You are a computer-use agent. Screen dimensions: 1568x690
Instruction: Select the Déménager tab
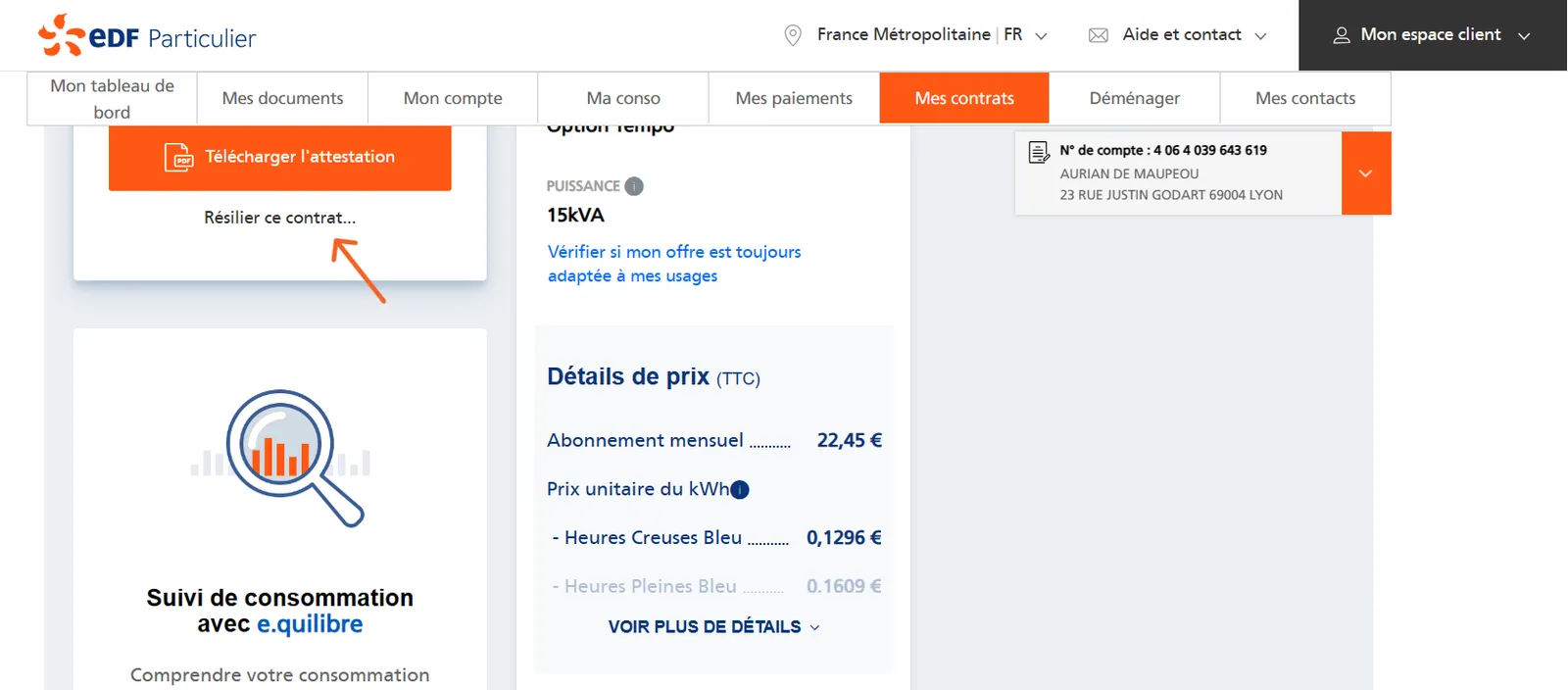(1134, 98)
